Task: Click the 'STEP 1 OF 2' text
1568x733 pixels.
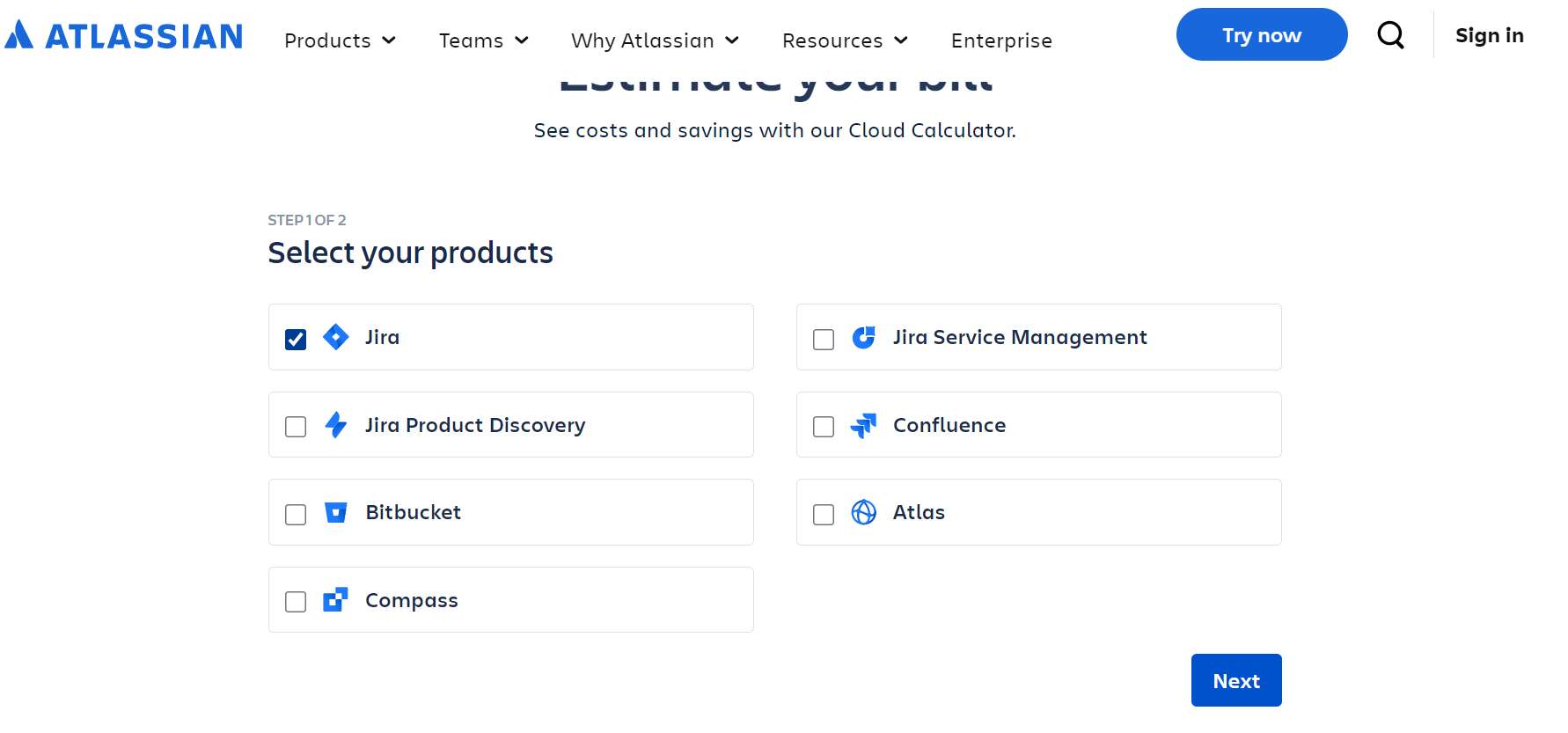Action: 307,220
